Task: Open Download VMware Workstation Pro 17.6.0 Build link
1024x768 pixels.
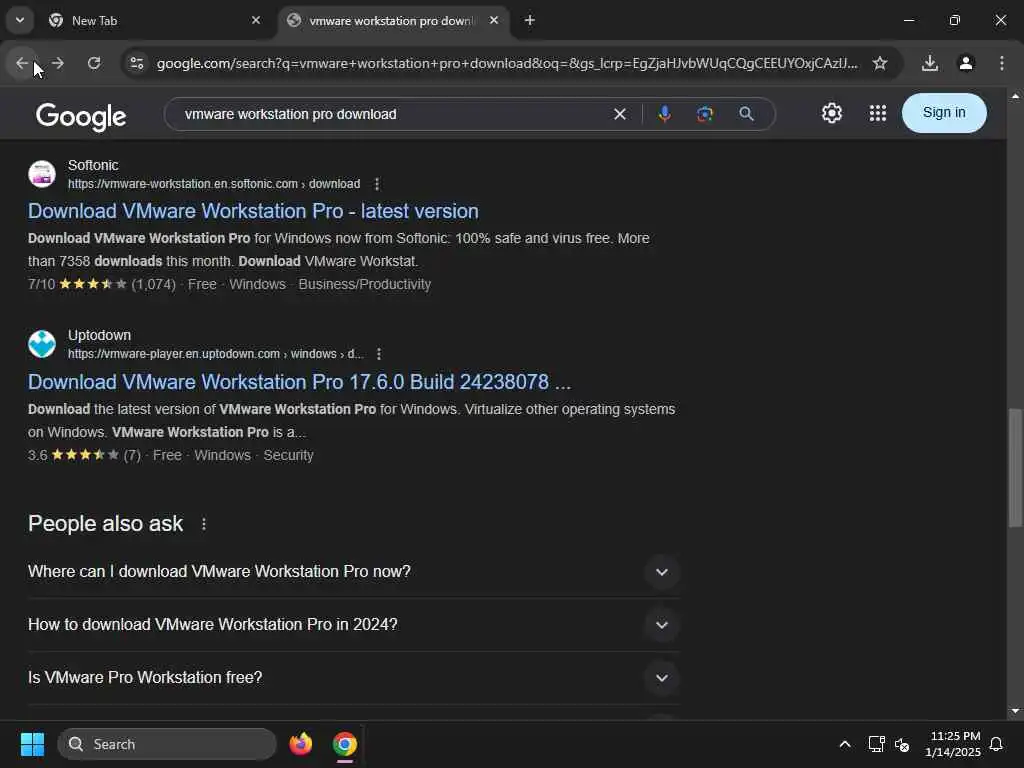Action: (299, 382)
